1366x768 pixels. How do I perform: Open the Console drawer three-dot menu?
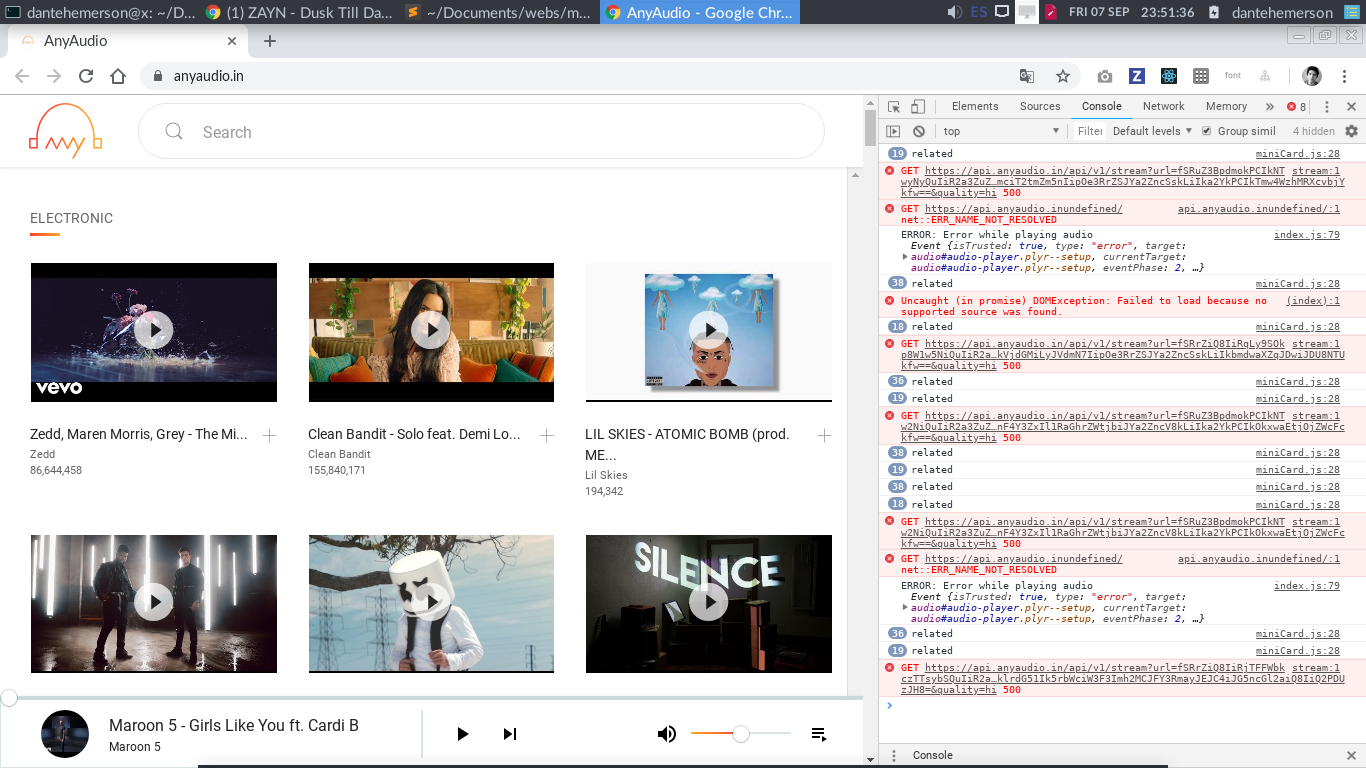[893, 755]
